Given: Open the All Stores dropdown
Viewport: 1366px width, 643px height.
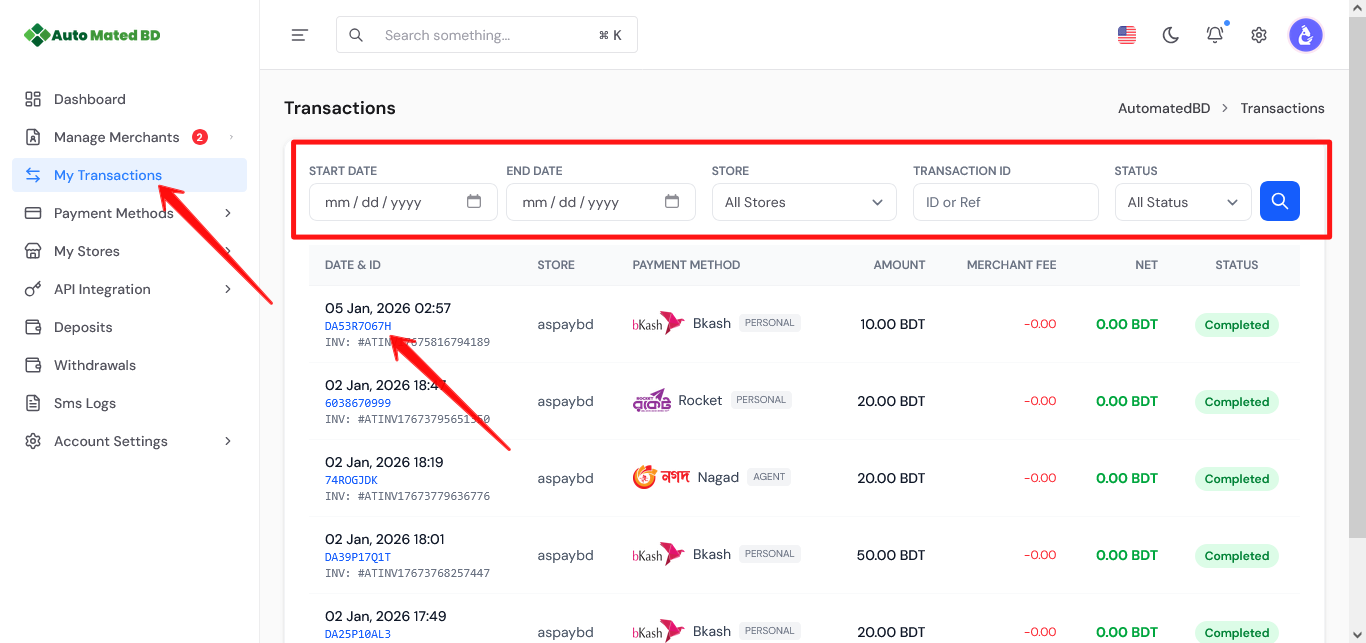Looking at the screenshot, I should point(803,201).
